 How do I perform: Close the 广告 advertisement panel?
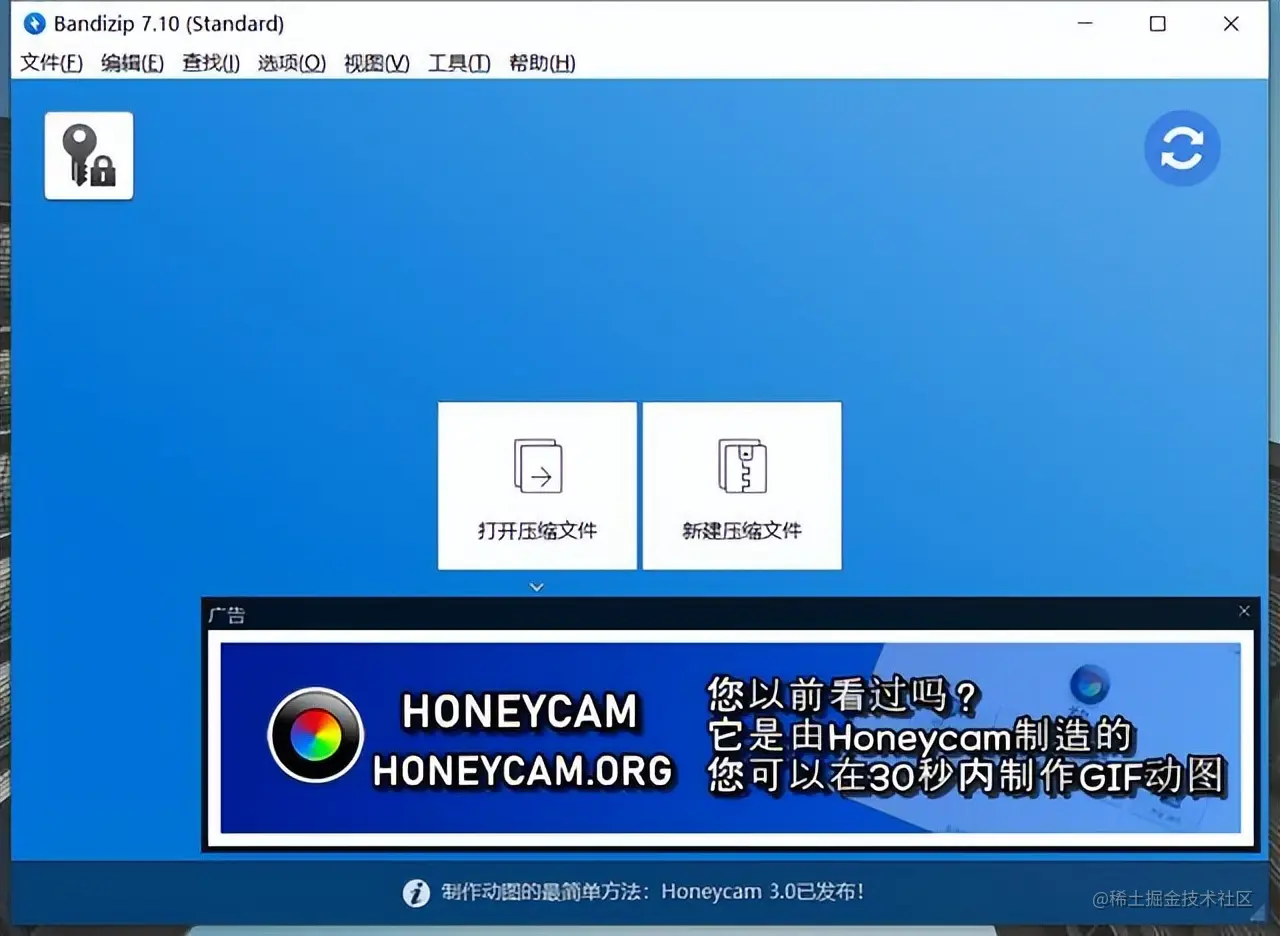1244,611
